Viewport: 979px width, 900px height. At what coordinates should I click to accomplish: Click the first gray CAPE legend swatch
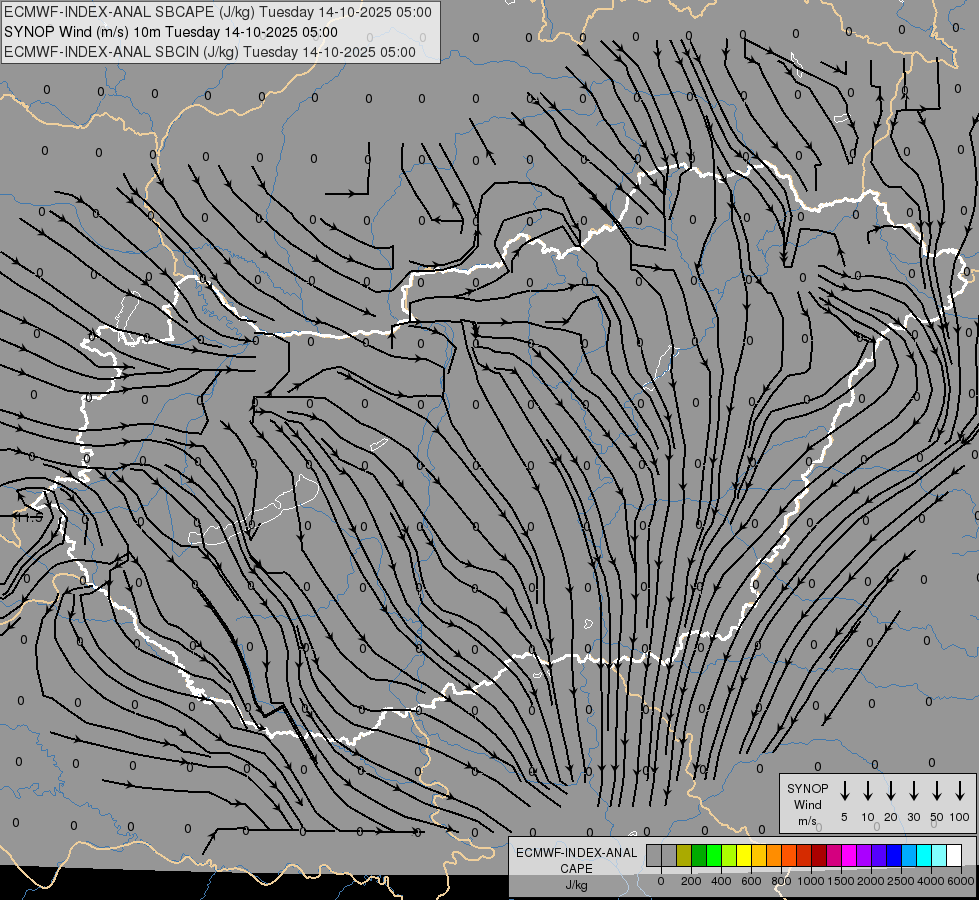tap(654, 855)
